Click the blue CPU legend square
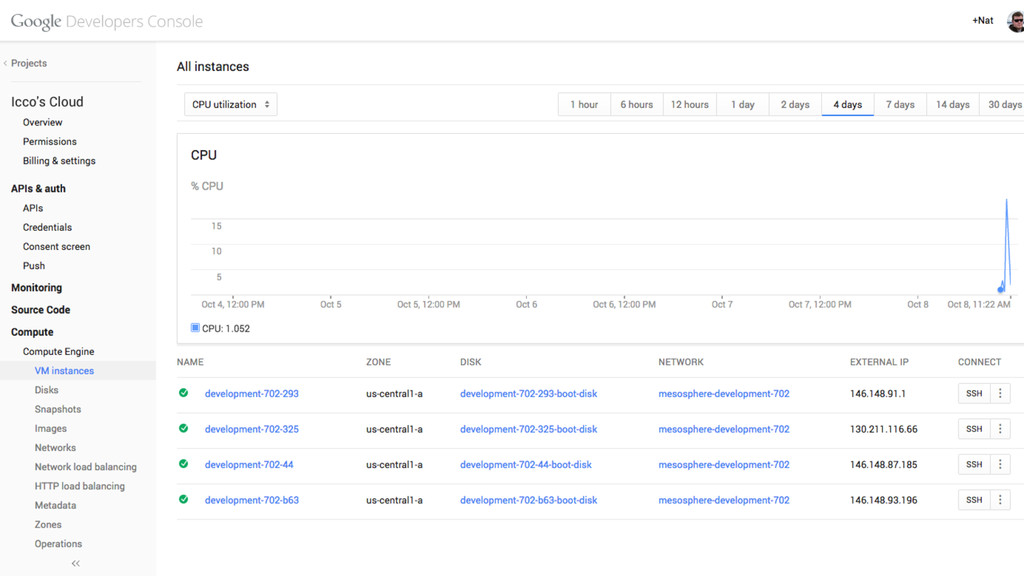The width and height of the screenshot is (1024, 576). (x=195, y=328)
